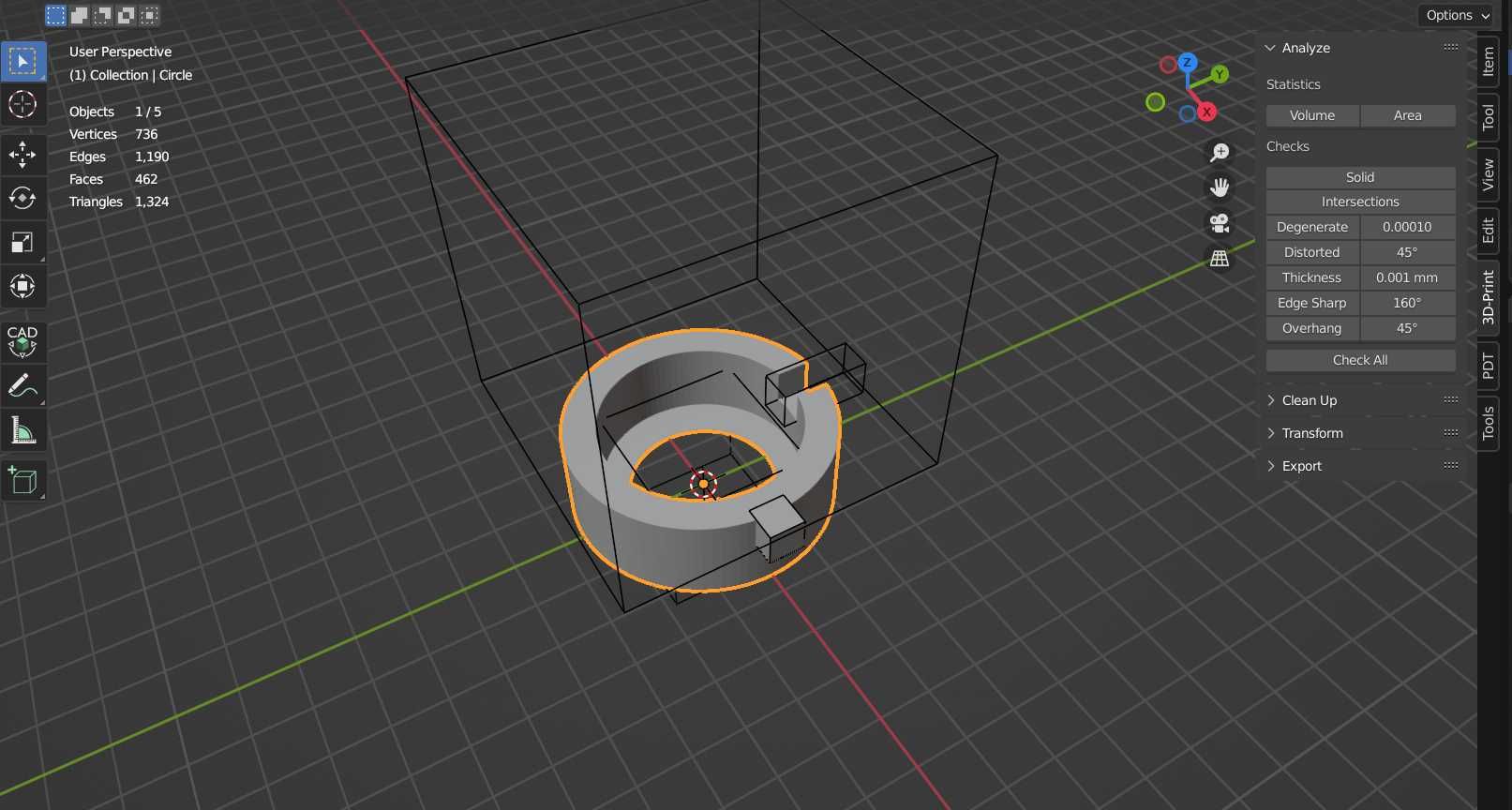
Task: Run the Thickness check
Action: (x=1312, y=277)
